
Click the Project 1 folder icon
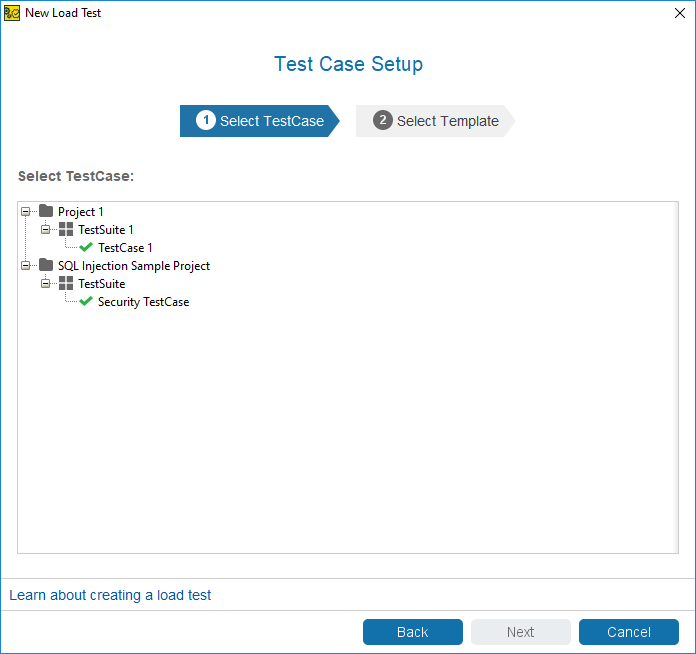pos(46,211)
